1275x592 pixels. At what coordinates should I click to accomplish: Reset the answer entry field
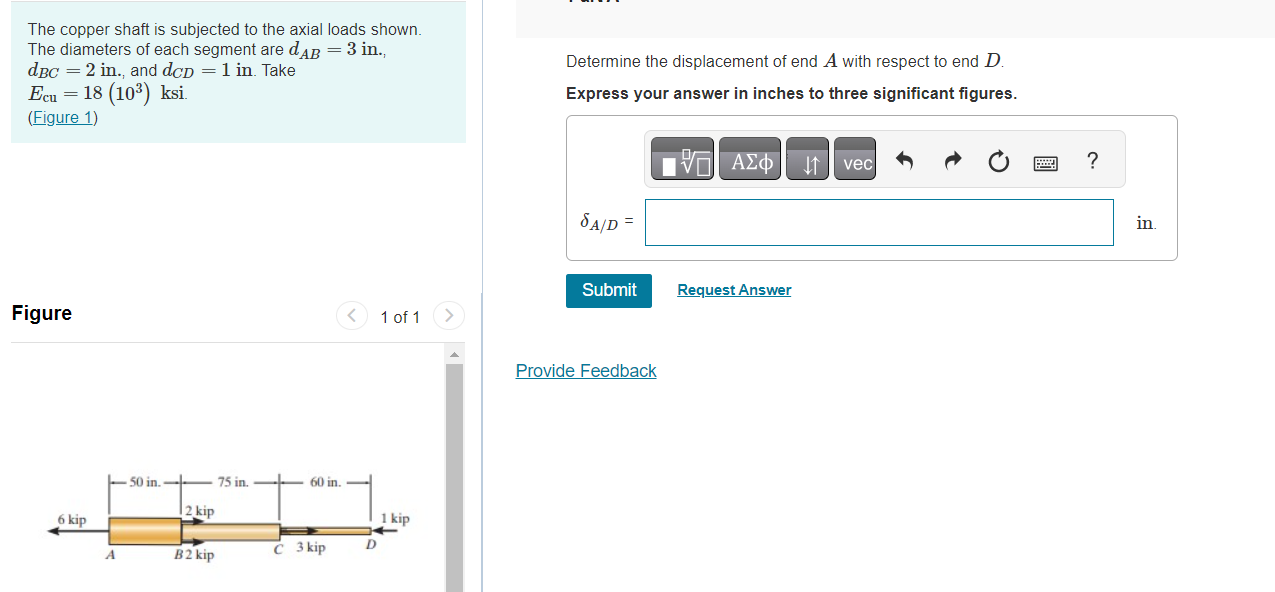998,160
